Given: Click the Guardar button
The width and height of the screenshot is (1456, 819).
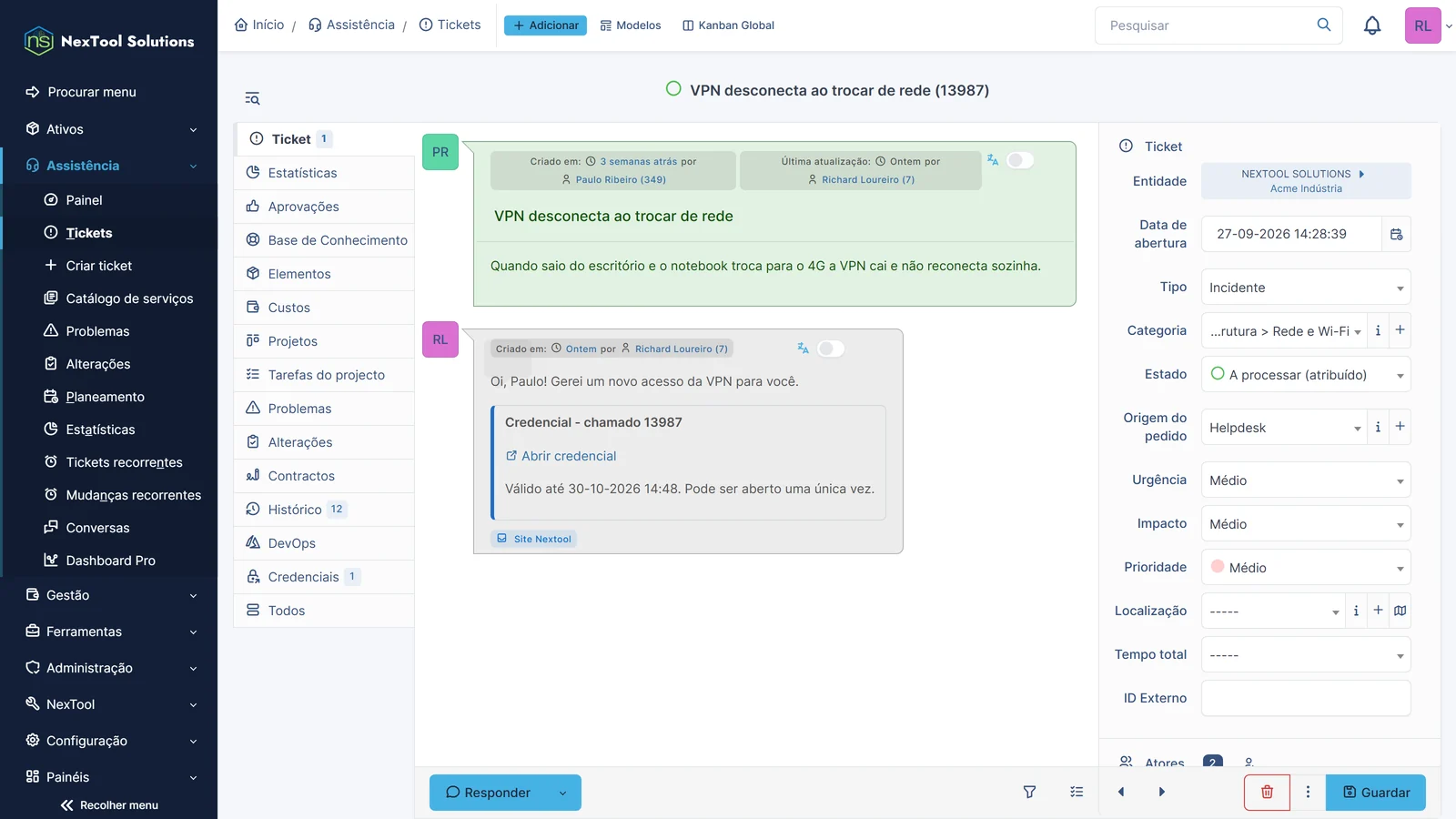Looking at the screenshot, I should pos(1376,792).
